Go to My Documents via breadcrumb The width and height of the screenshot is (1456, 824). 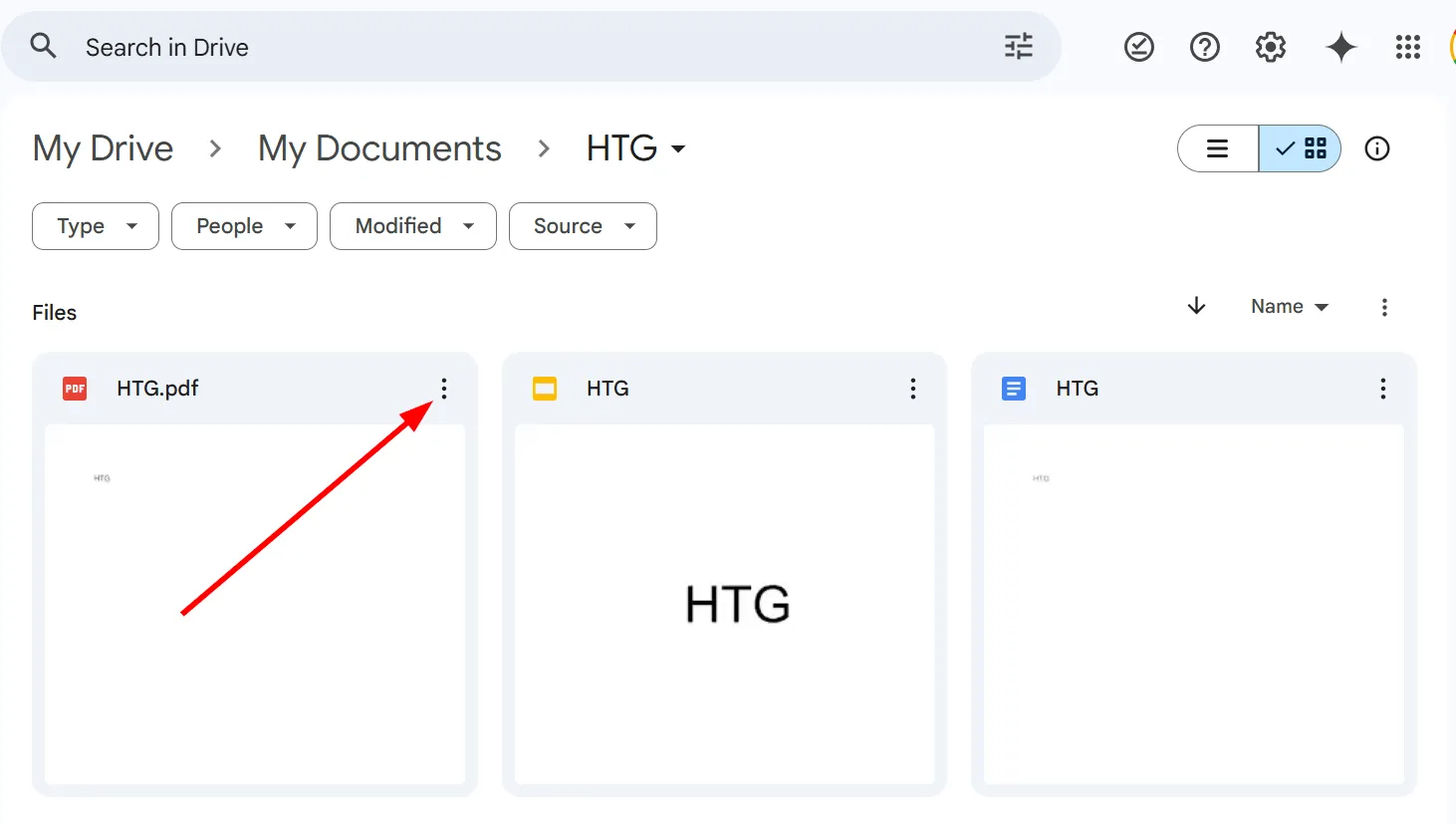pos(379,147)
